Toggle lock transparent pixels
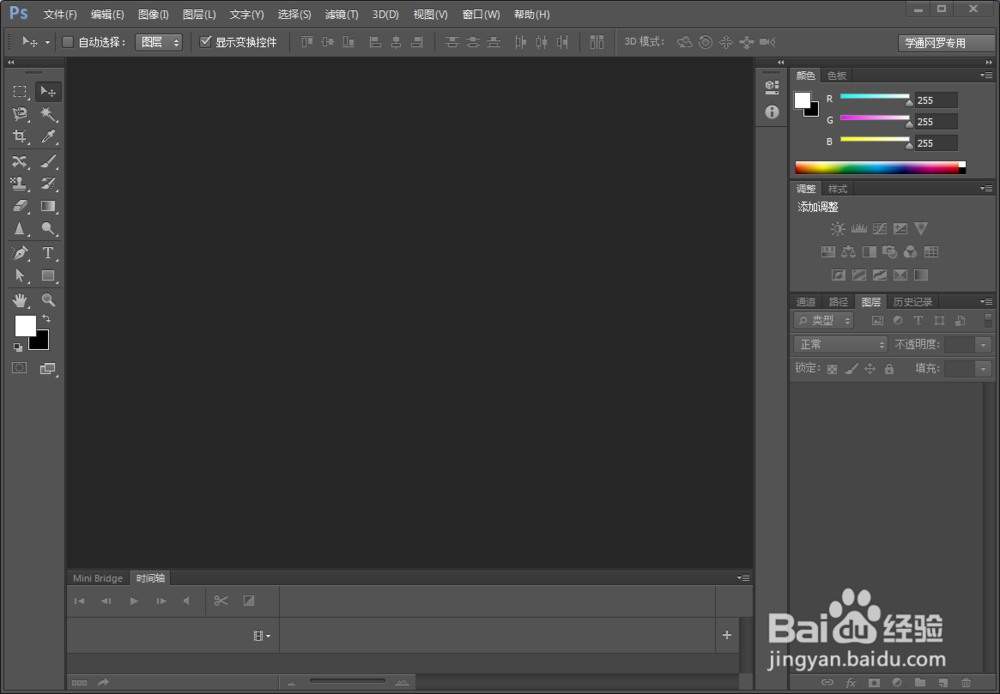1000x694 pixels. tap(832, 369)
